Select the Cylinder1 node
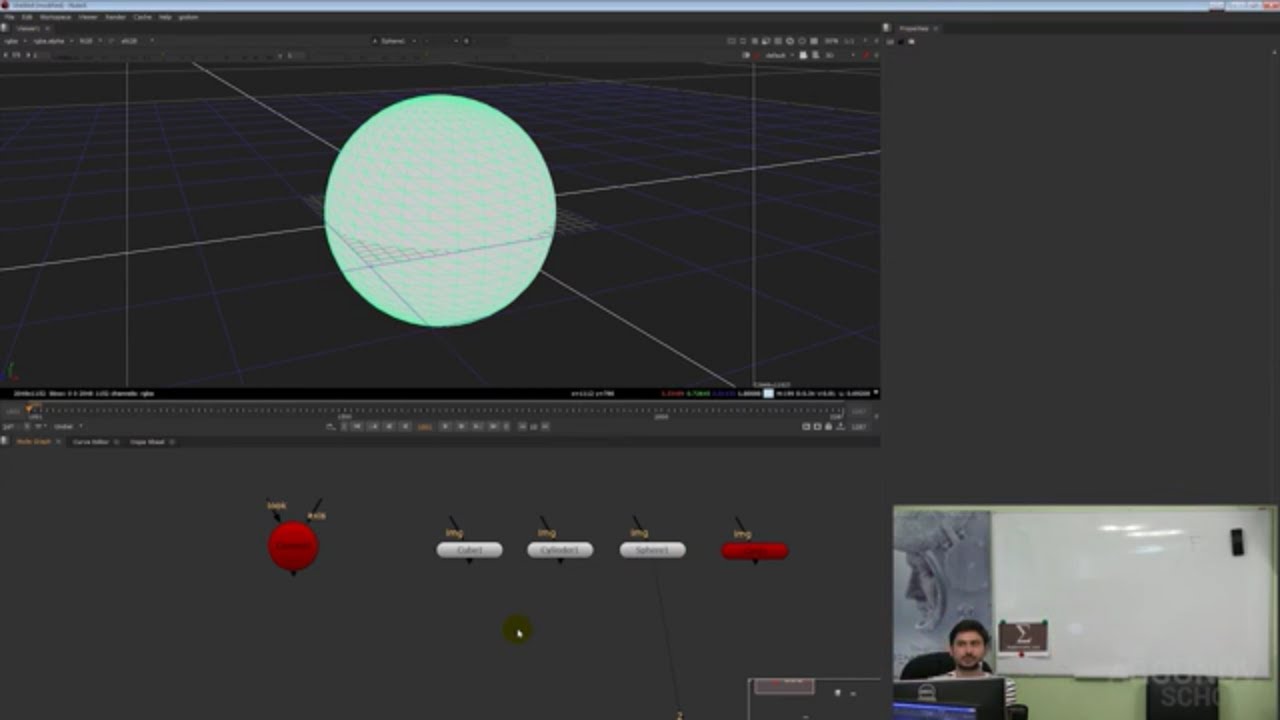Screen dimensions: 1280x720 click(560, 550)
